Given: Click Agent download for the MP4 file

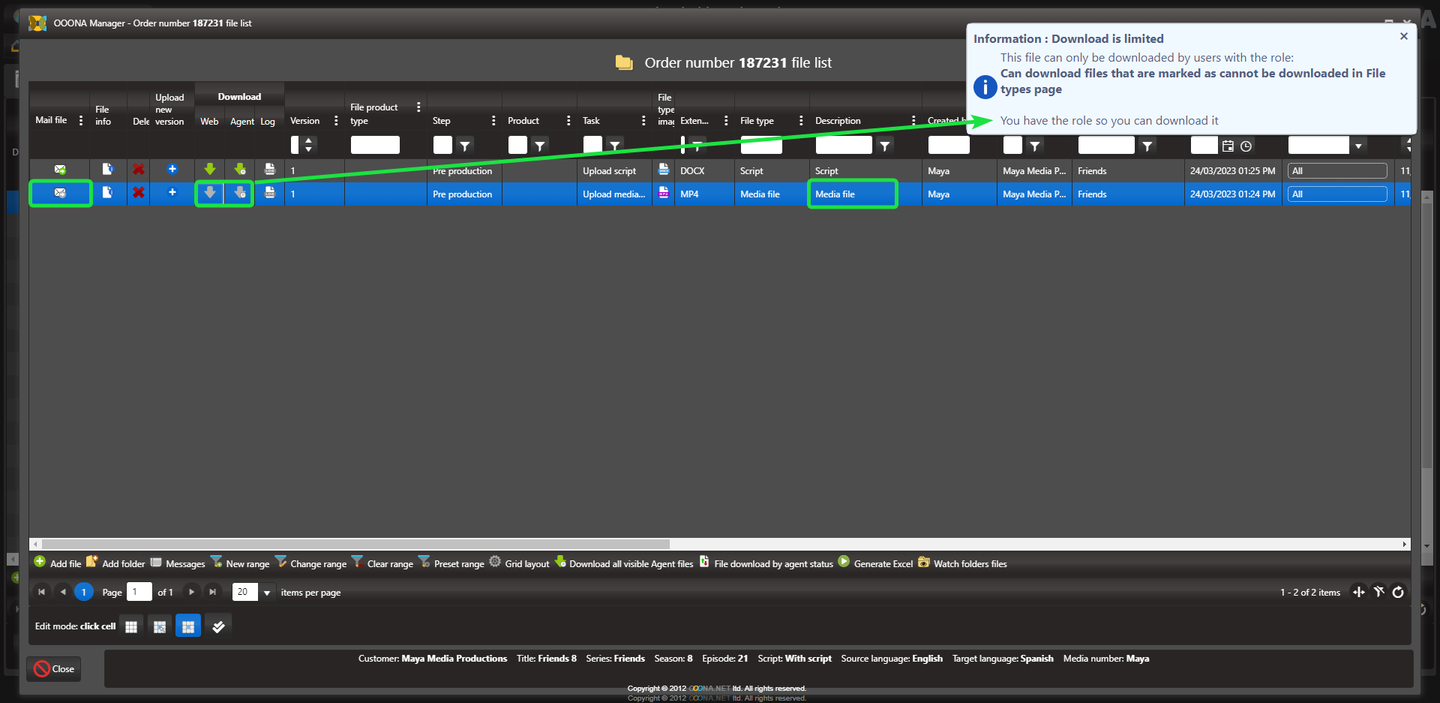Looking at the screenshot, I should pyautogui.click(x=240, y=193).
